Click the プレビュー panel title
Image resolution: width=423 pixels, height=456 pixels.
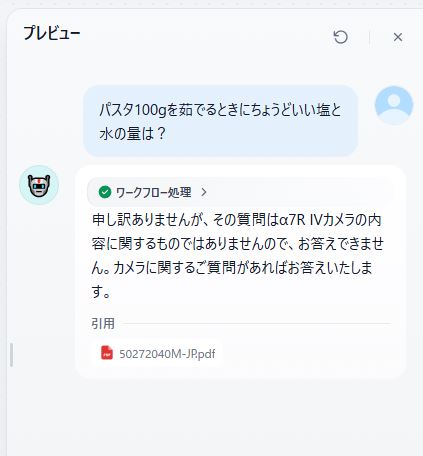52,33
